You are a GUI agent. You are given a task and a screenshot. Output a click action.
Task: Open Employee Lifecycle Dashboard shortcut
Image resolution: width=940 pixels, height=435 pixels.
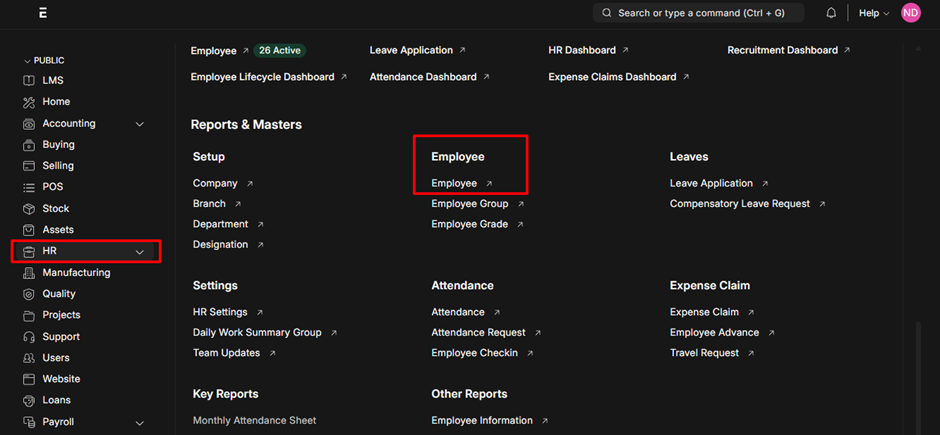[262, 77]
